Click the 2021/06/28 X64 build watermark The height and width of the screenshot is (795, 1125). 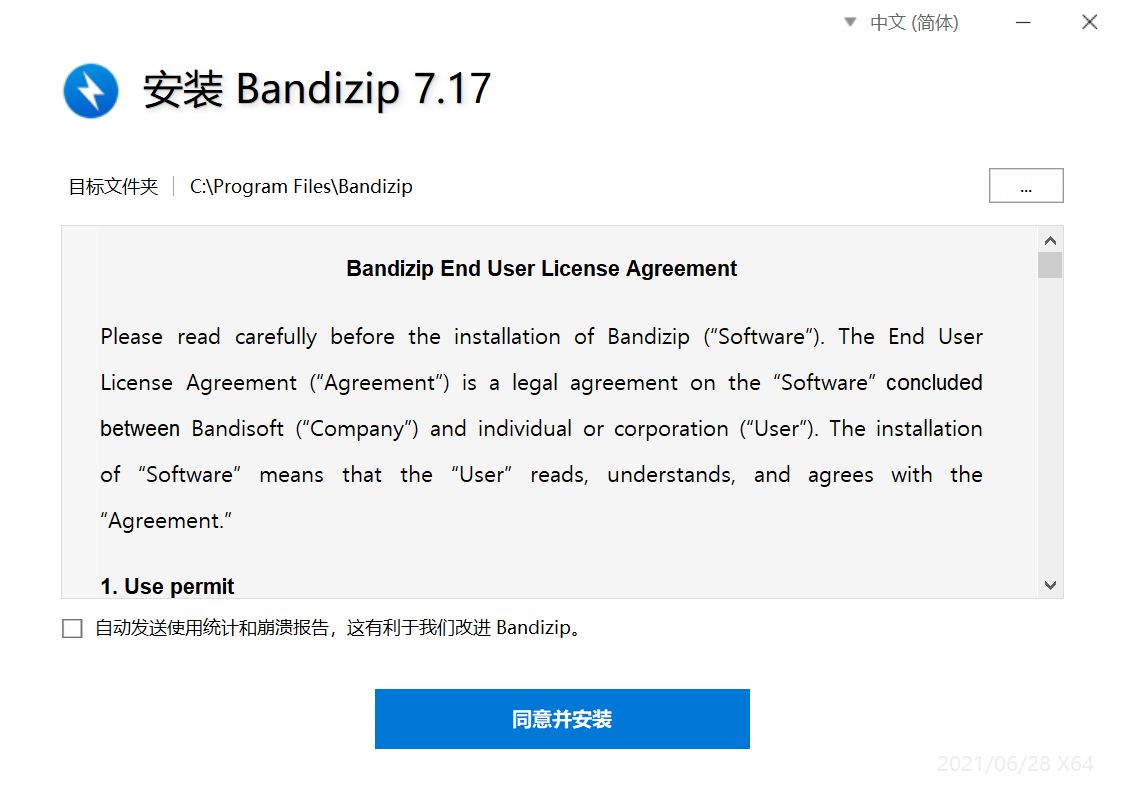point(1015,764)
